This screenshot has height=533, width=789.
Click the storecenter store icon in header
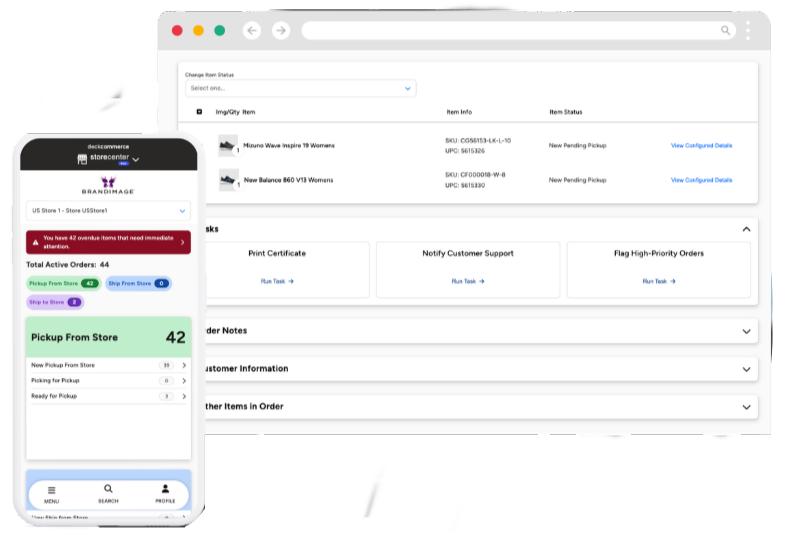coord(83,159)
